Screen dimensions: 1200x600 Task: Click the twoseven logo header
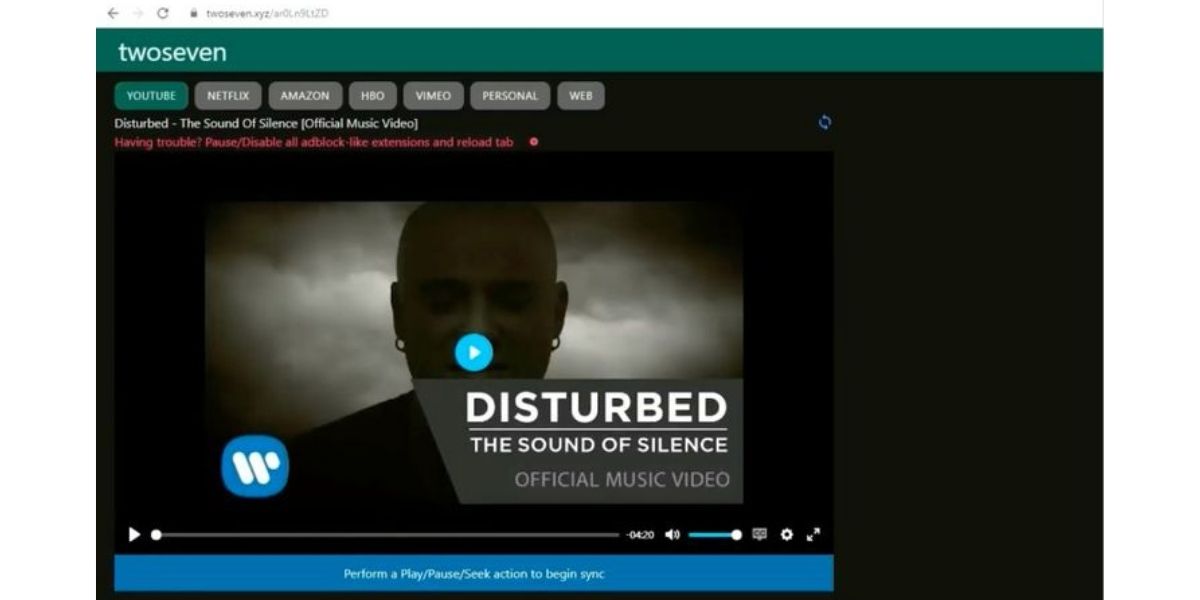point(172,52)
